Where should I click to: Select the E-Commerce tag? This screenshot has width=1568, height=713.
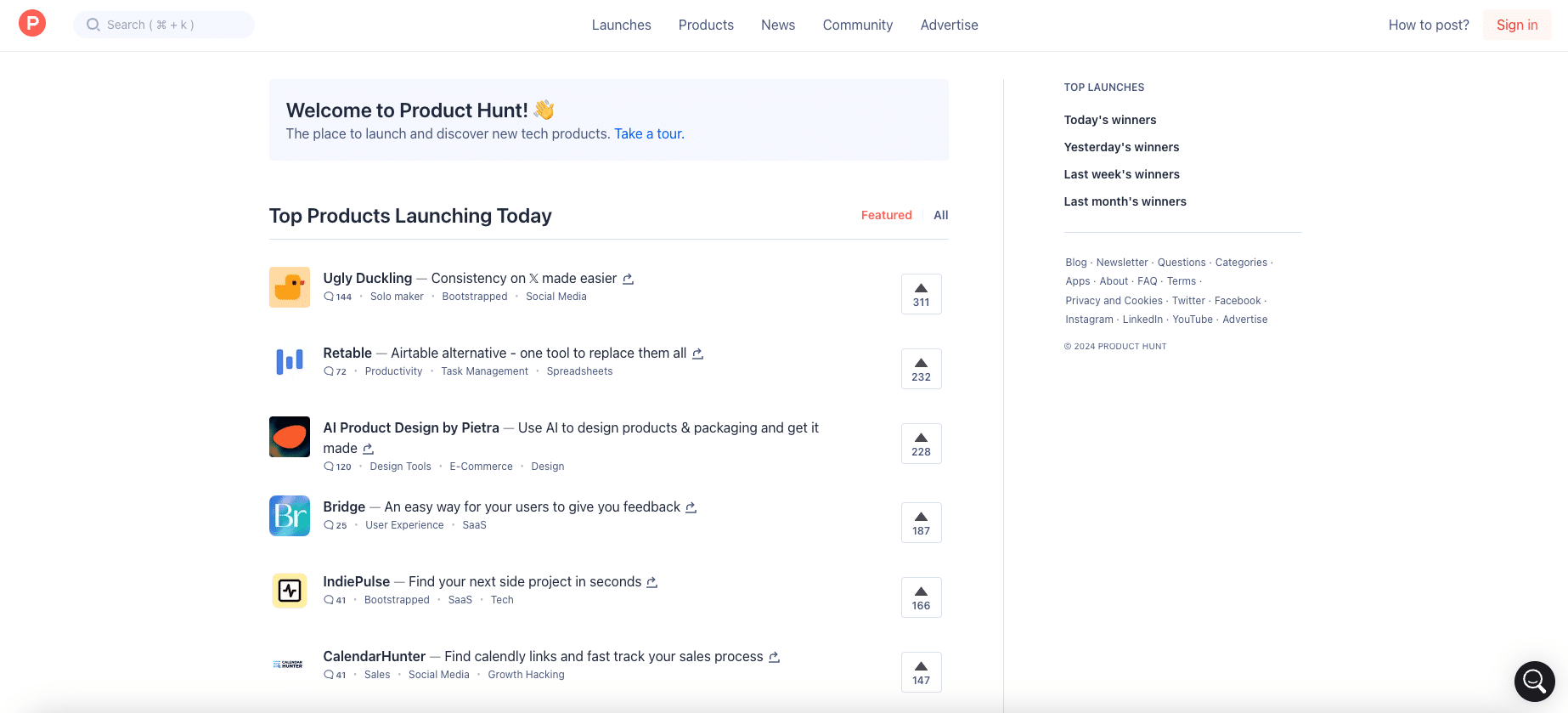(x=481, y=467)
